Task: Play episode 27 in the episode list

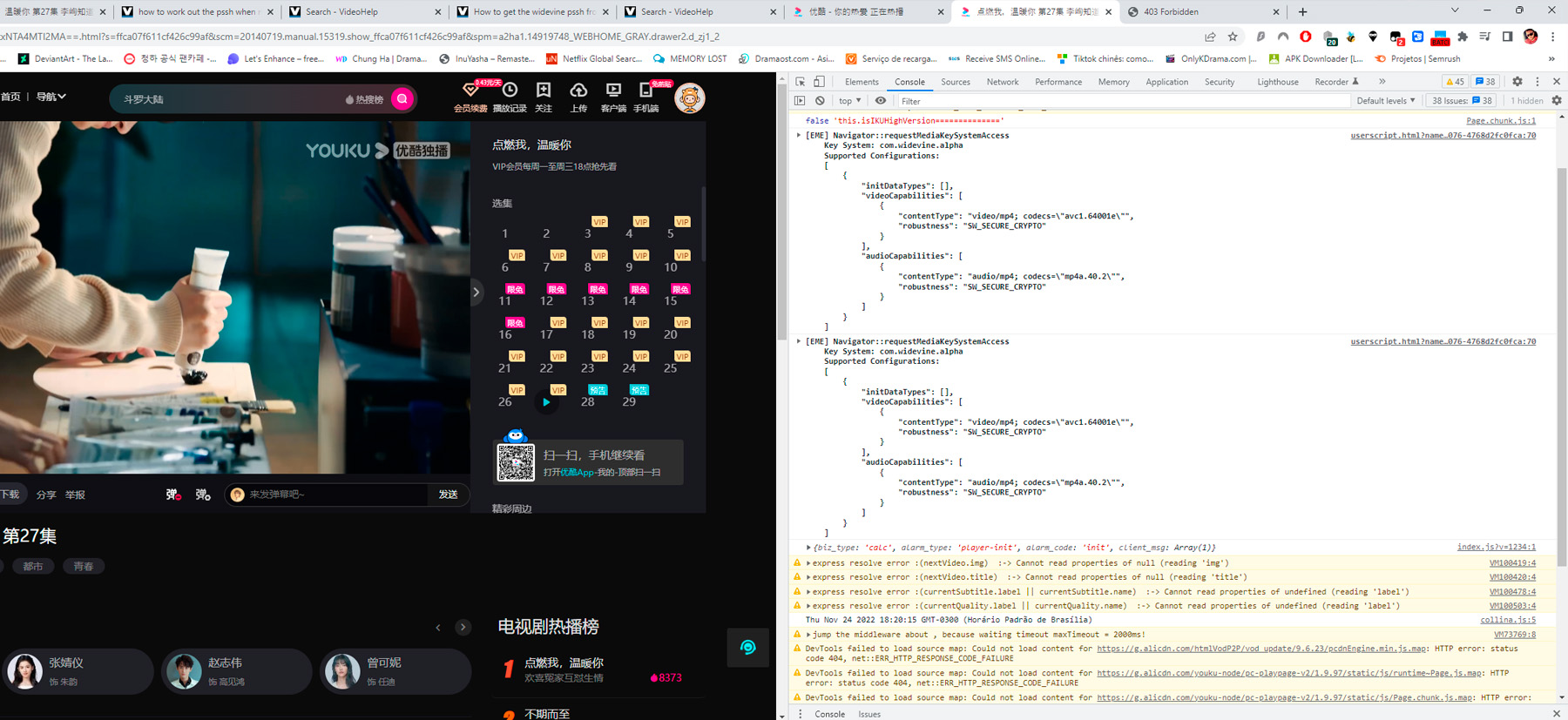Action: click(546, 402)
